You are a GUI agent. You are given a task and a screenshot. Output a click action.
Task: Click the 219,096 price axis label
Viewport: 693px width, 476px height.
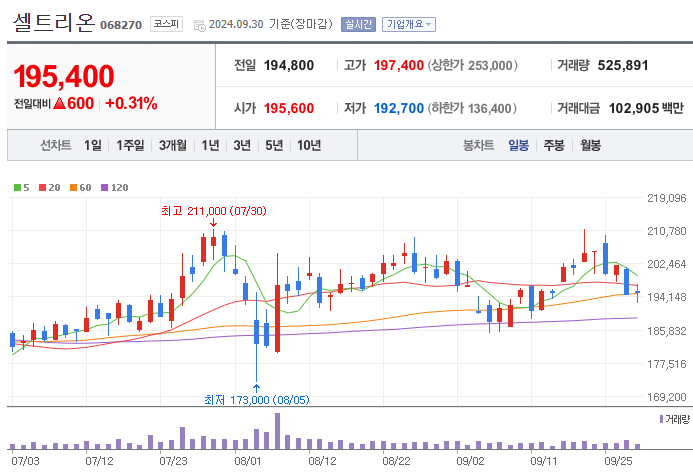[666, 198]
